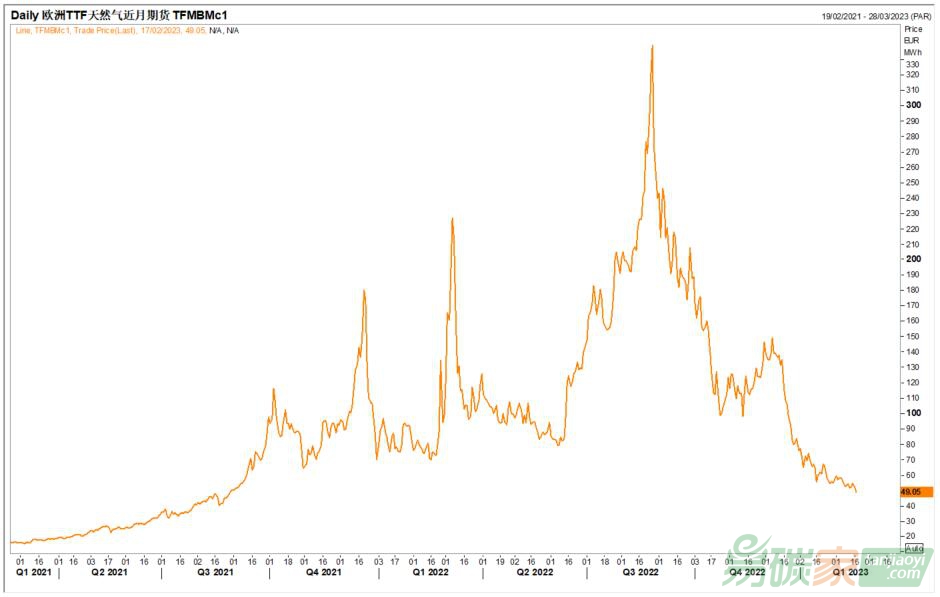Click the Price EUR MWh axis header

(x=913, y=40)
